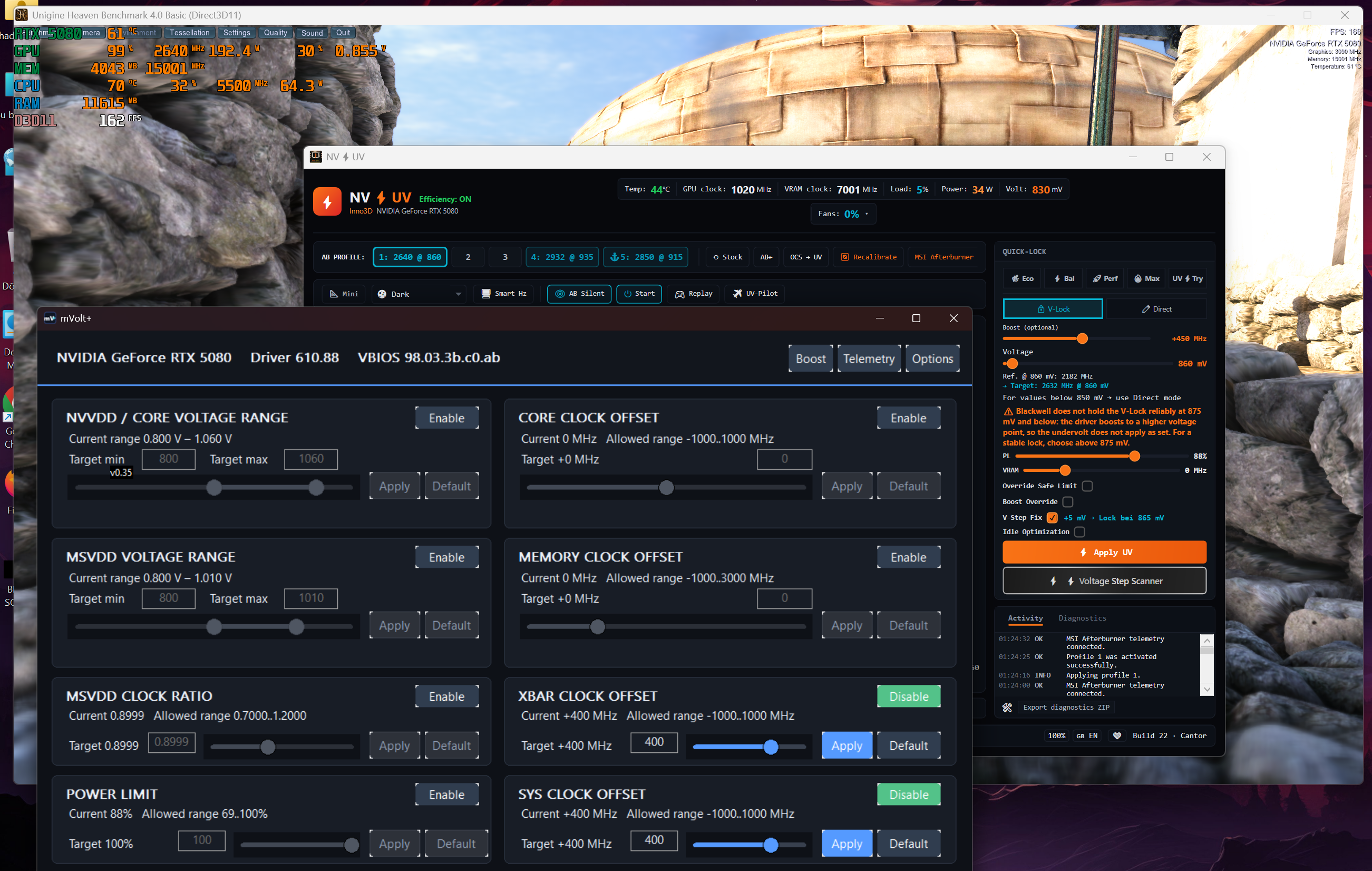The image size is (1372, 871).
Task: Enable Power Limit in mVolt+
Action: (x=446, y=795)
